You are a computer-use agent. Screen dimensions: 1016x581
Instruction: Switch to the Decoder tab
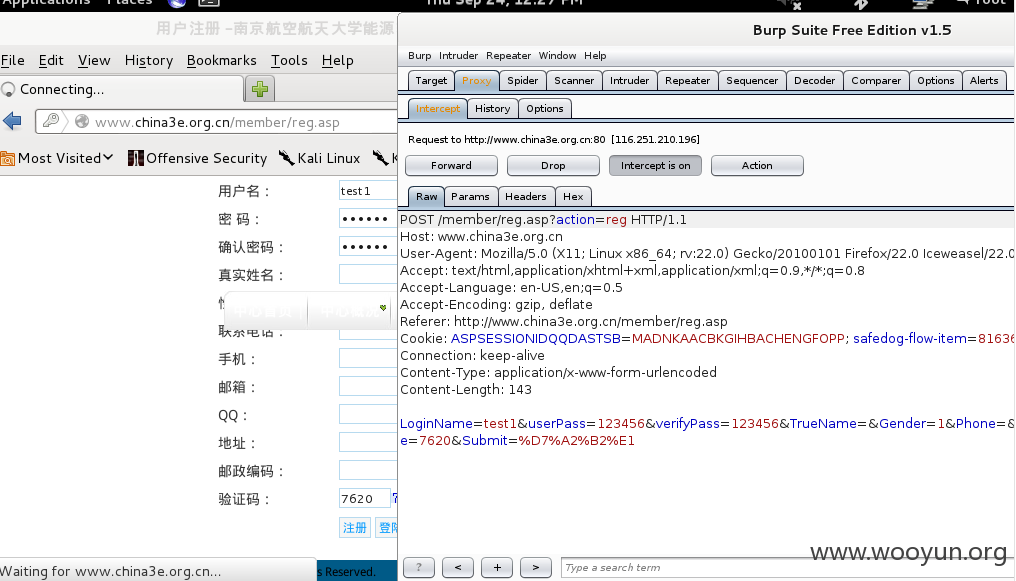click(814, 80)
